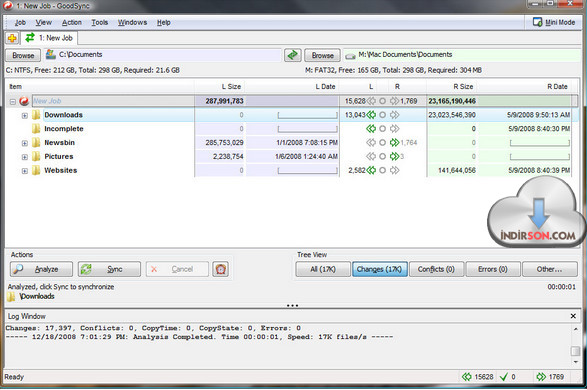Image resolution: width=587 pixels, height=390 pixels.
Task: Open the Action menu
Action: [72, 22]
